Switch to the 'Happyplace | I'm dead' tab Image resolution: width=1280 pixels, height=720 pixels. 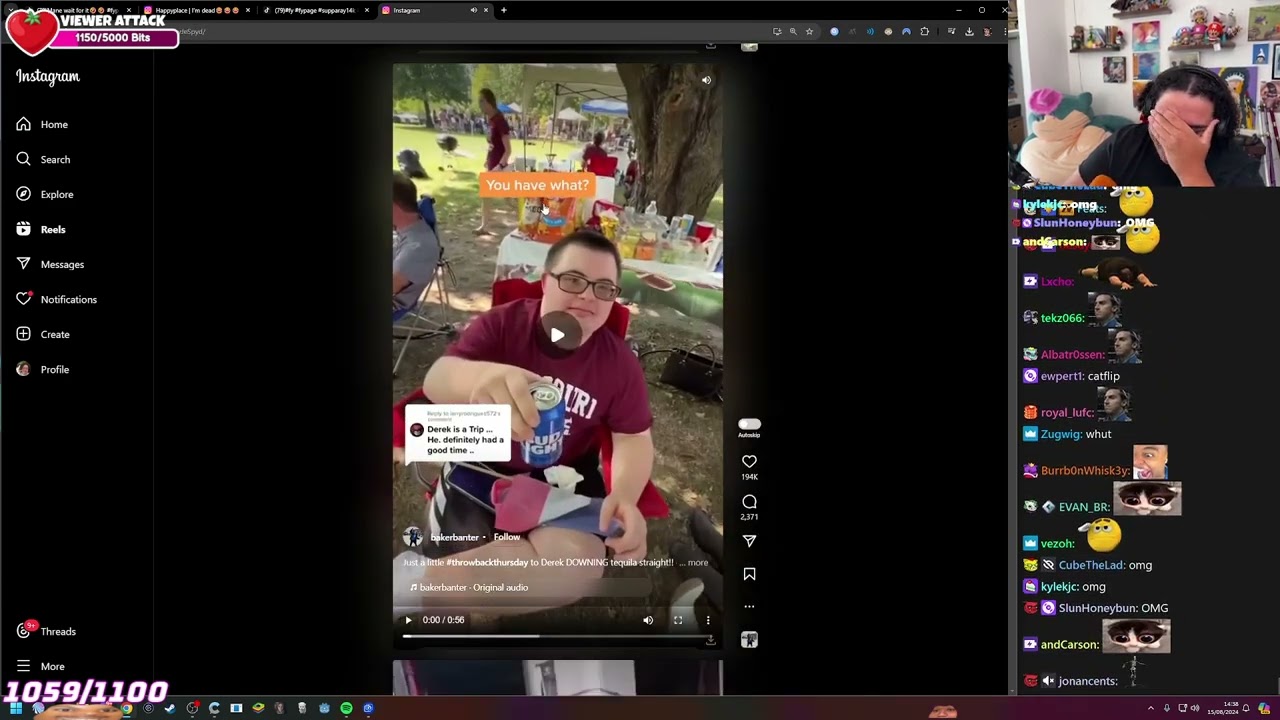196,10
